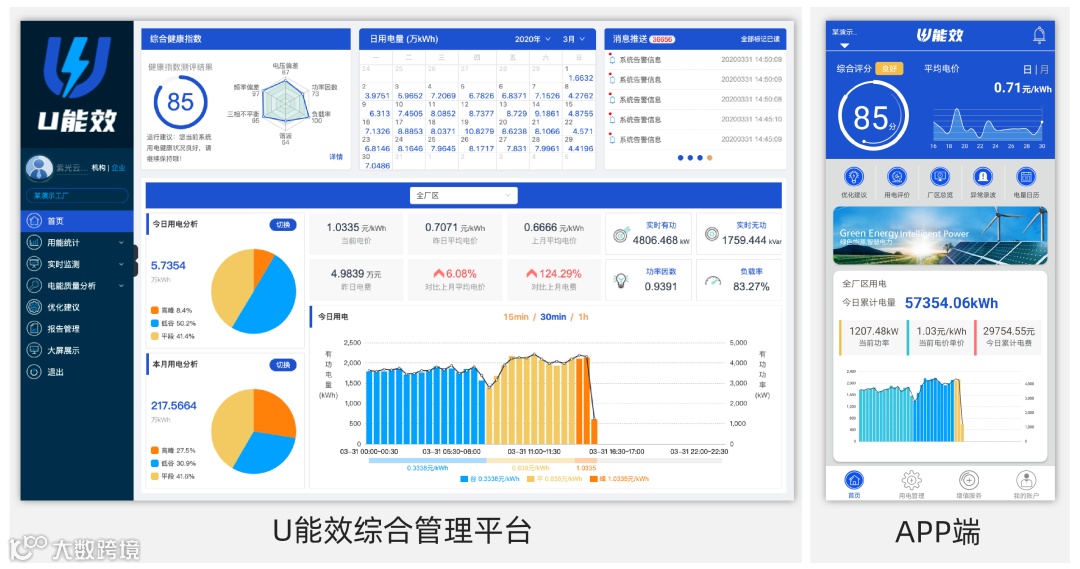The height and width of the screenshot is (569, 1080).
Task: Open 厂区总览 icon in the APP
Action: (939, 176)
